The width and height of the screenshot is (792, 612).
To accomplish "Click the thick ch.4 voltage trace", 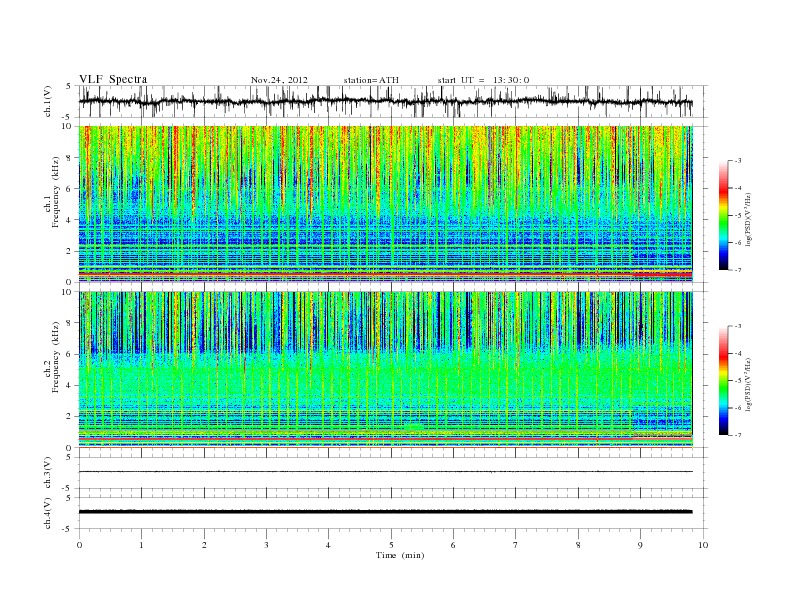I will click(x=385, y=512).
